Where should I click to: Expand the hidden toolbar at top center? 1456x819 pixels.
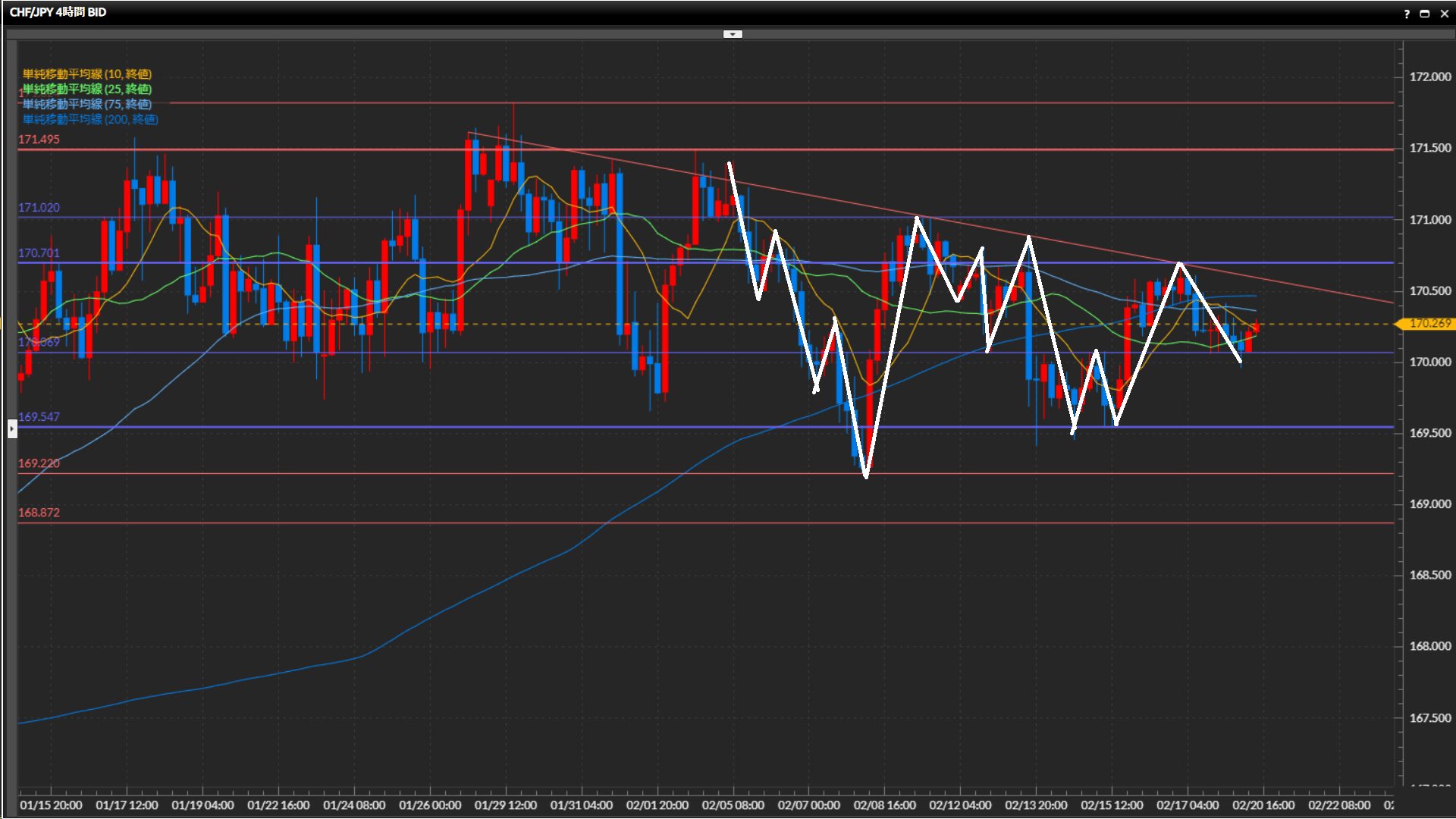[733, 34]
